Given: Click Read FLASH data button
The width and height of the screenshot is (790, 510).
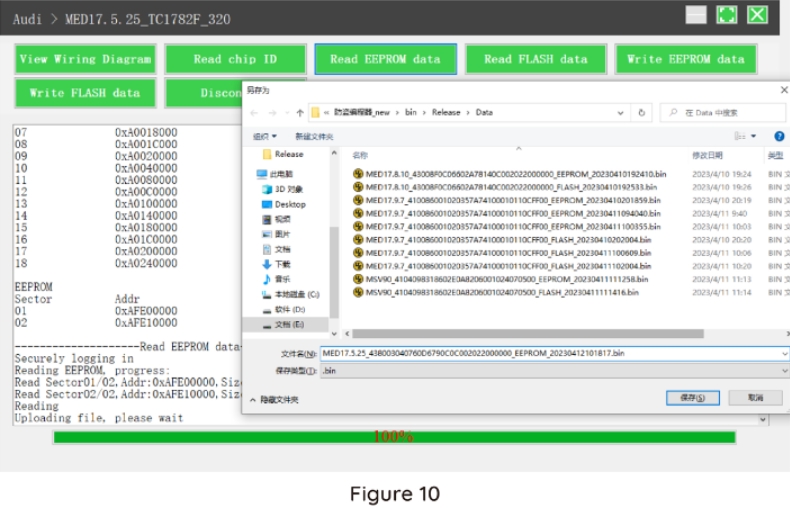Looking at the screenshot, I should pos(536,59).
